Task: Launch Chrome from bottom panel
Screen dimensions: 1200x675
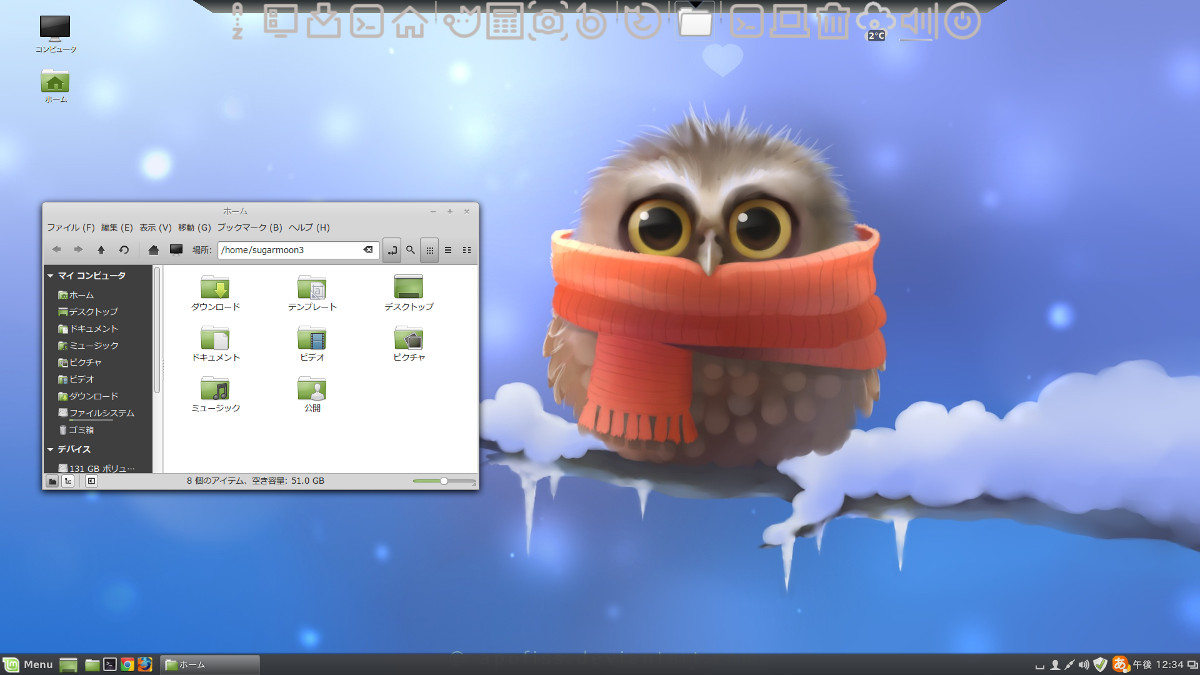Action: click(x=127, y=664)
